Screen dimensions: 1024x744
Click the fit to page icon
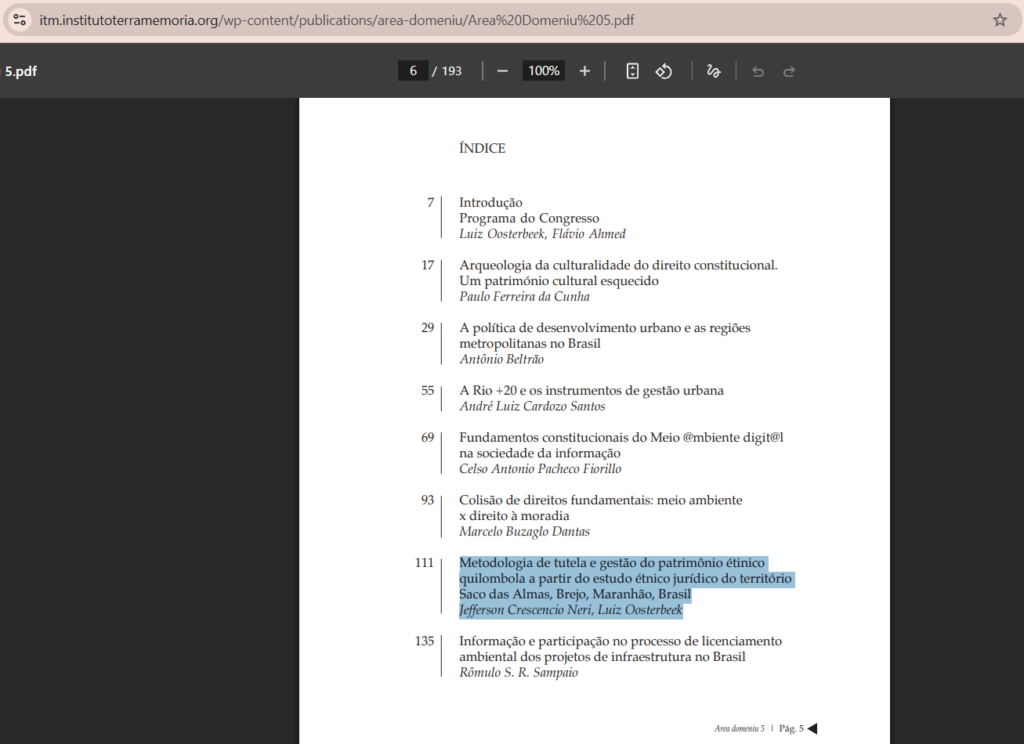[x=632, y=71]
